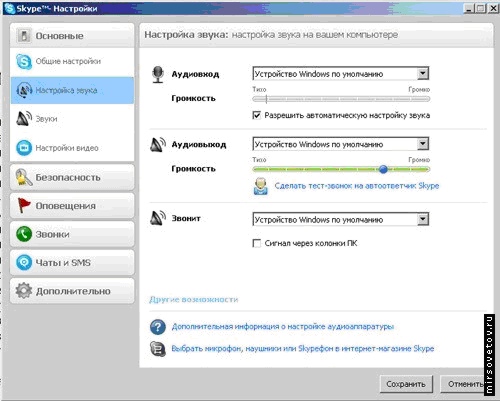Enable Сигнал через колонки ПК checkbox
The height and width of the screenshot is (401, 500).
click(257, 243)
